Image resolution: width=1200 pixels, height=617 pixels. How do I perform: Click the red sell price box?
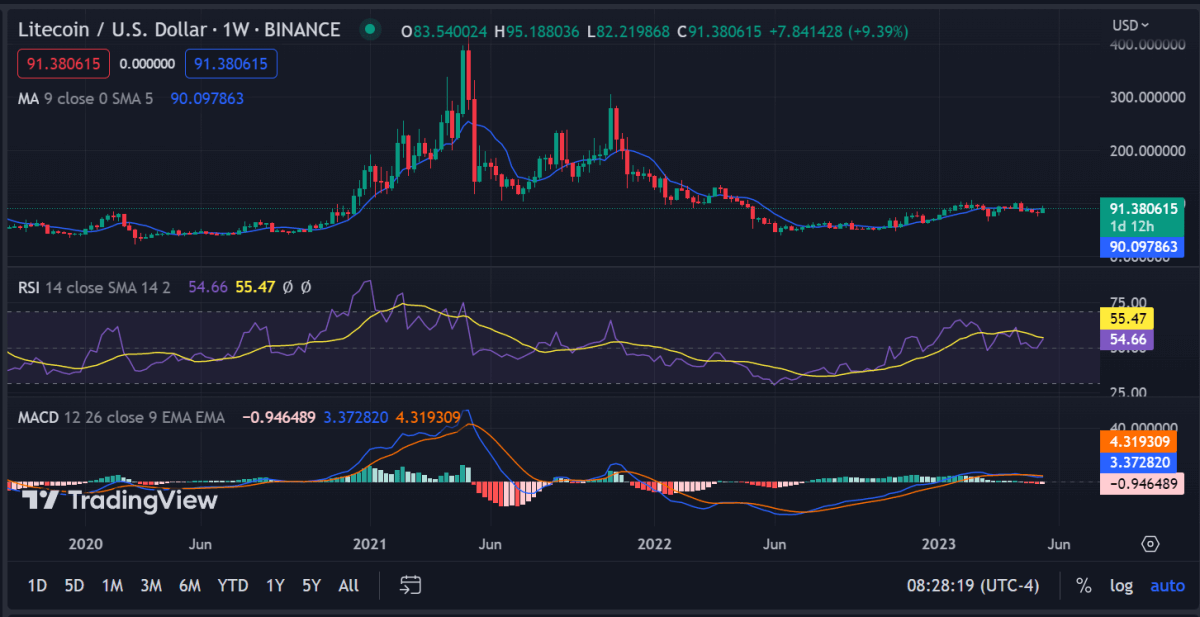(64, 64)
